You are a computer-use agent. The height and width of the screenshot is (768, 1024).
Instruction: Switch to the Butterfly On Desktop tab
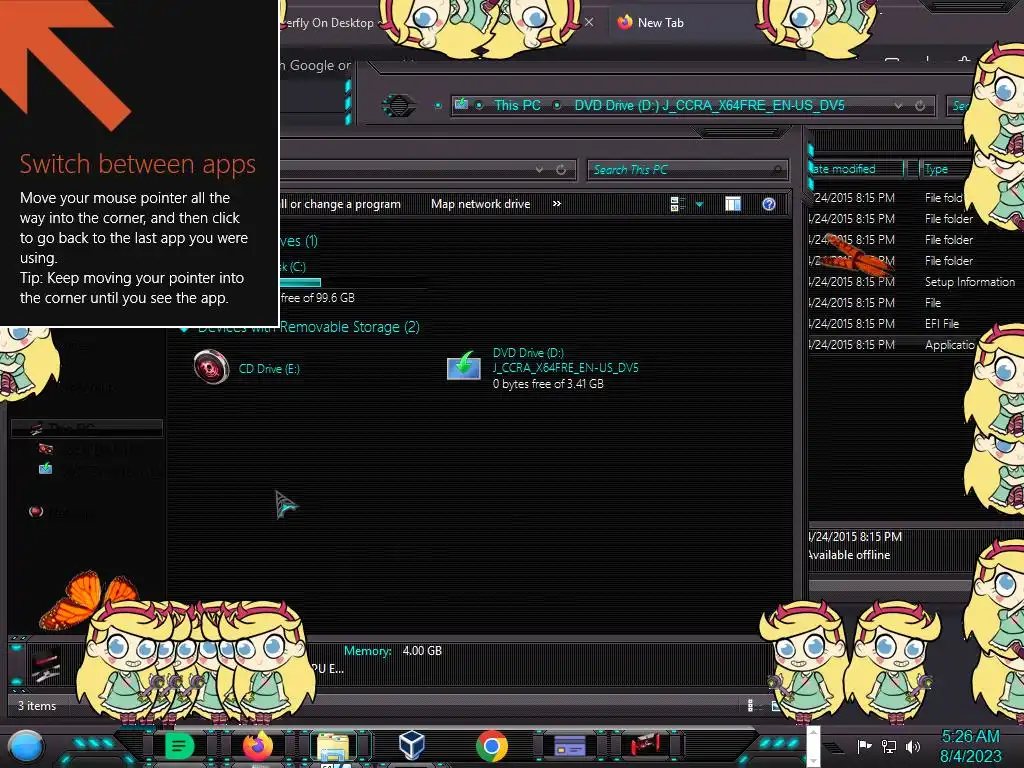click(328, 23)
